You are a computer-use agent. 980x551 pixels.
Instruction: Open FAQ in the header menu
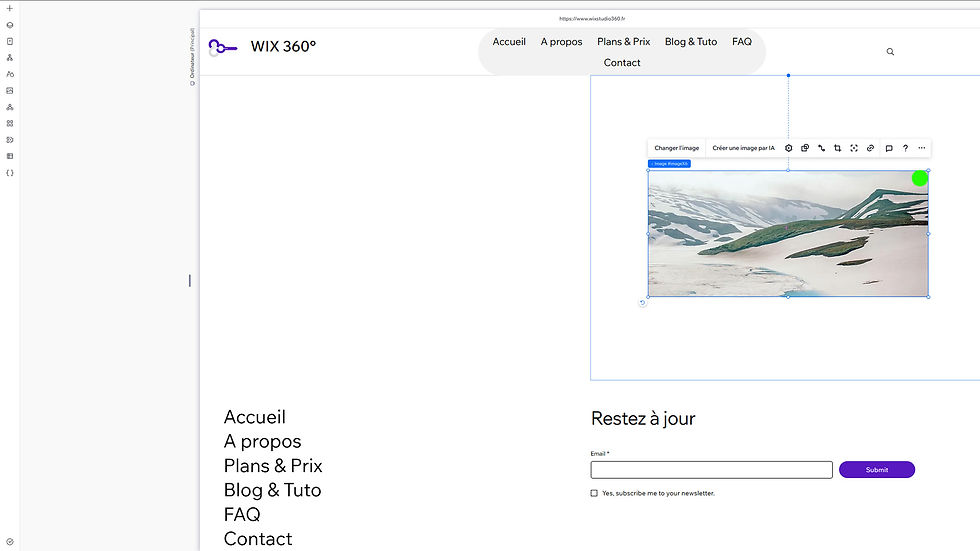[742, 42]
